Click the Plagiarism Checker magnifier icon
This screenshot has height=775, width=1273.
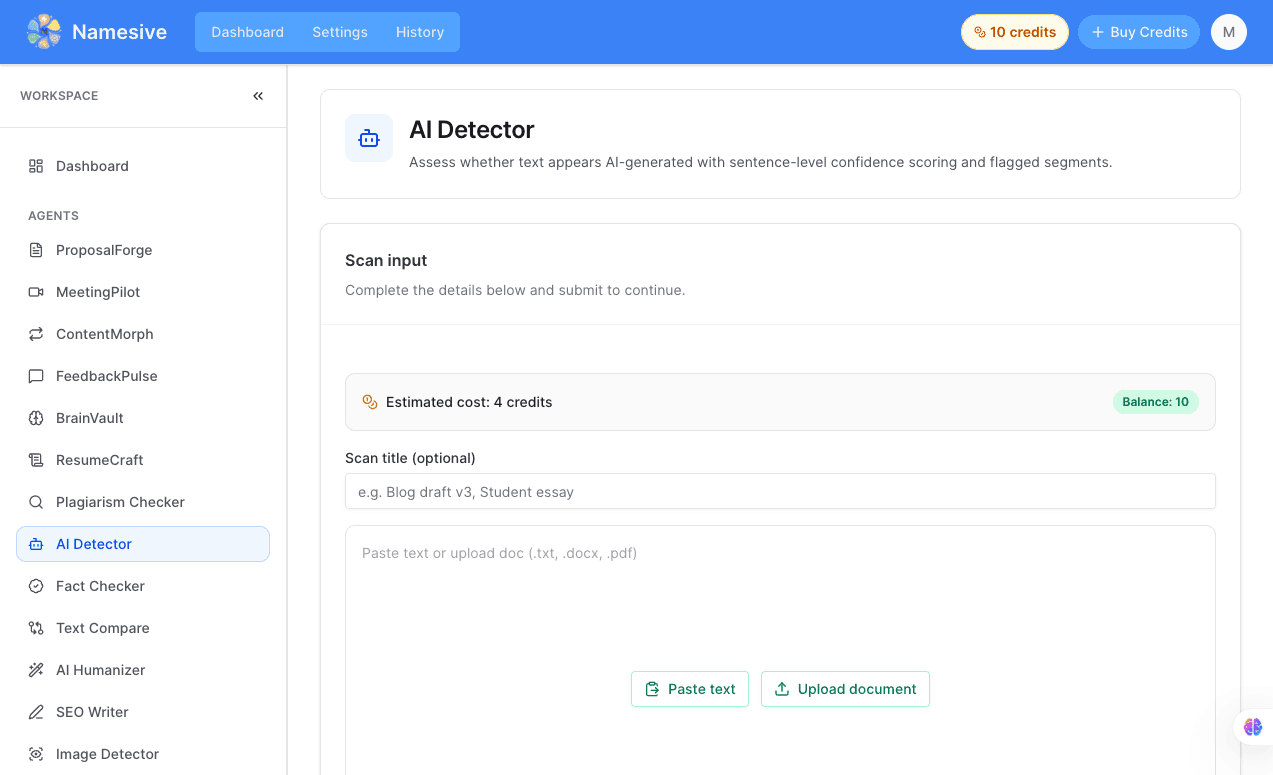[36, 502]
